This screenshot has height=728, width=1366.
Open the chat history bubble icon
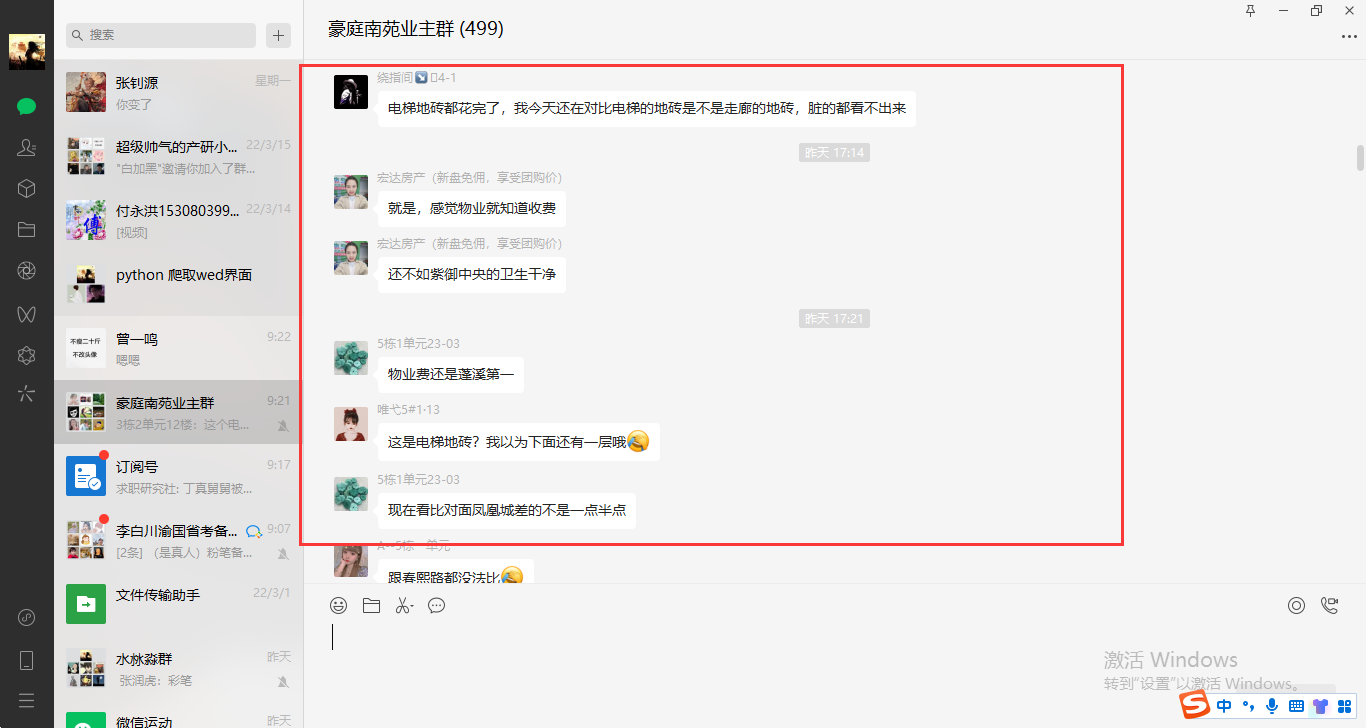click(436, 605)
